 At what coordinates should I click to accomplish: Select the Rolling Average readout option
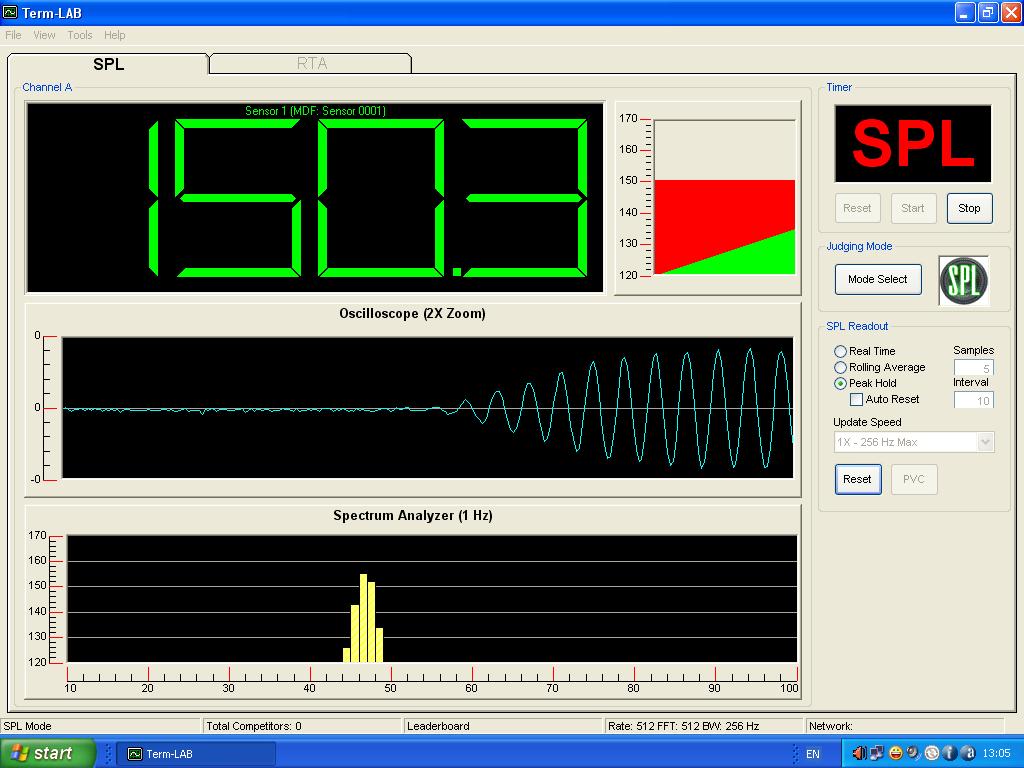point(840,367)
